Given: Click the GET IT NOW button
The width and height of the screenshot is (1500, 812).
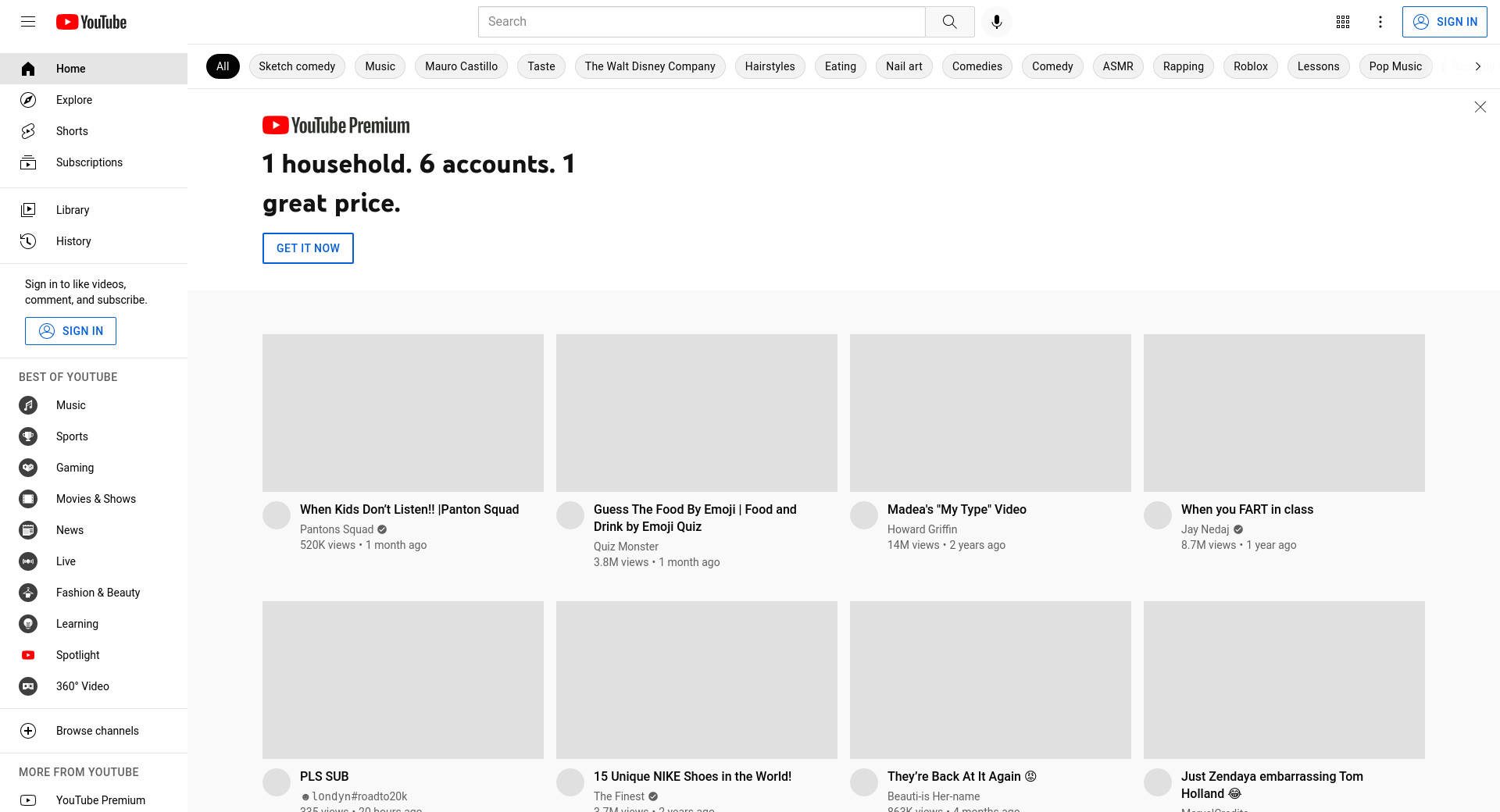Looking at the screenshot, I should [308, 248].
